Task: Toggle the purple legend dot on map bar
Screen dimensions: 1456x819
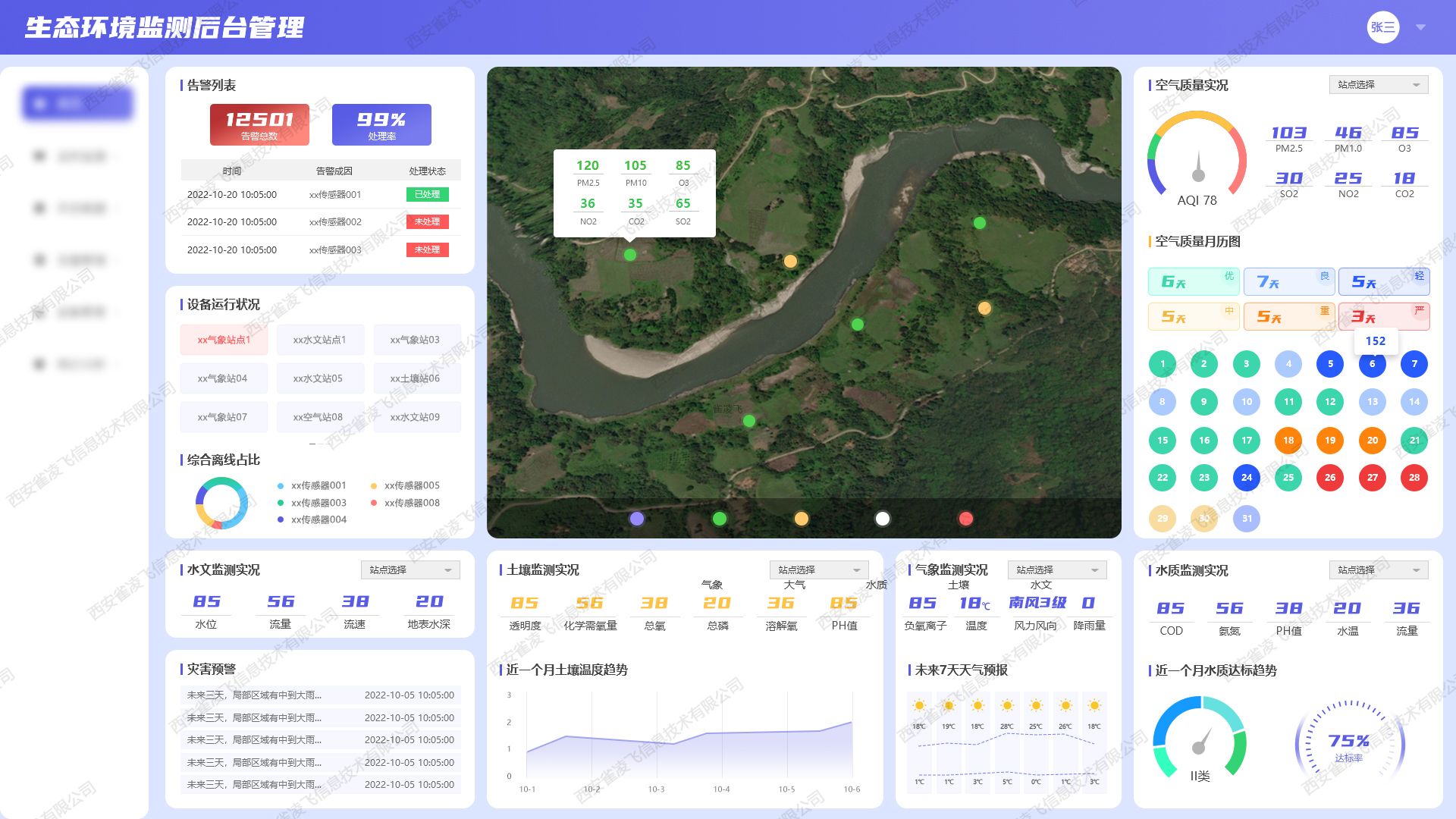Action: click(637, 519)
